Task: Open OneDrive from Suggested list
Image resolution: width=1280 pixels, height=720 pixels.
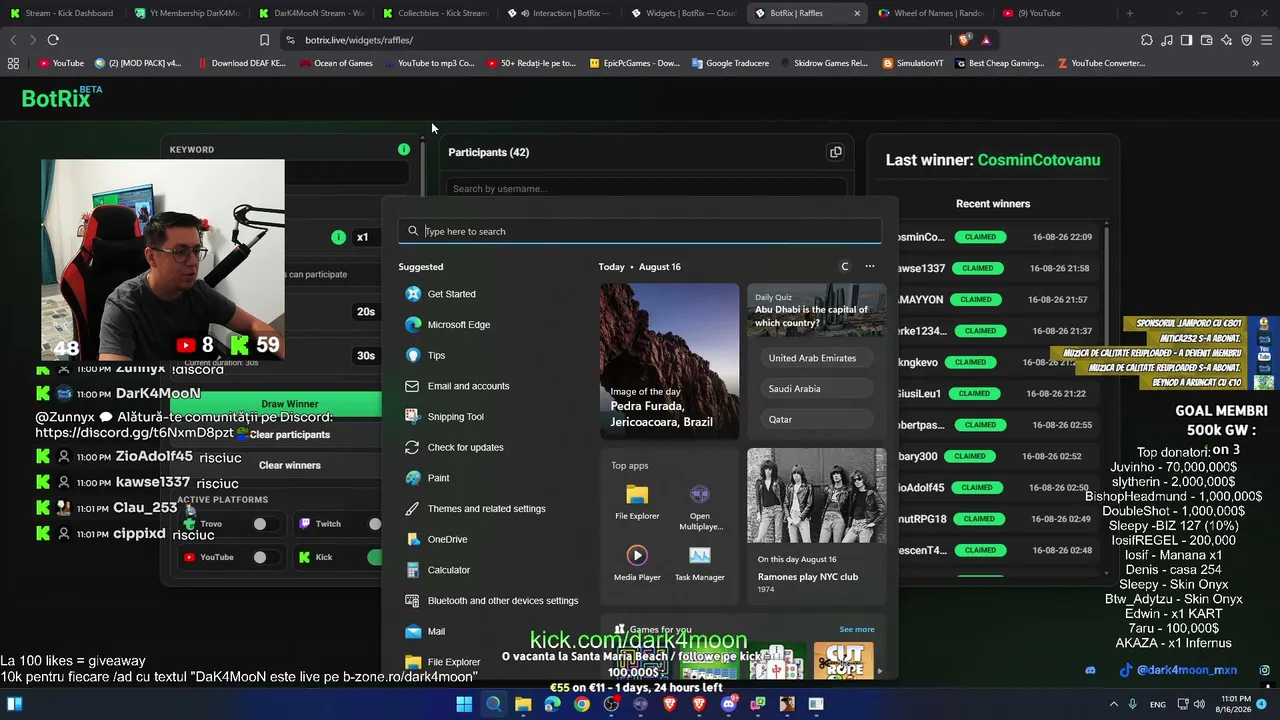Action: pos(436,539)
